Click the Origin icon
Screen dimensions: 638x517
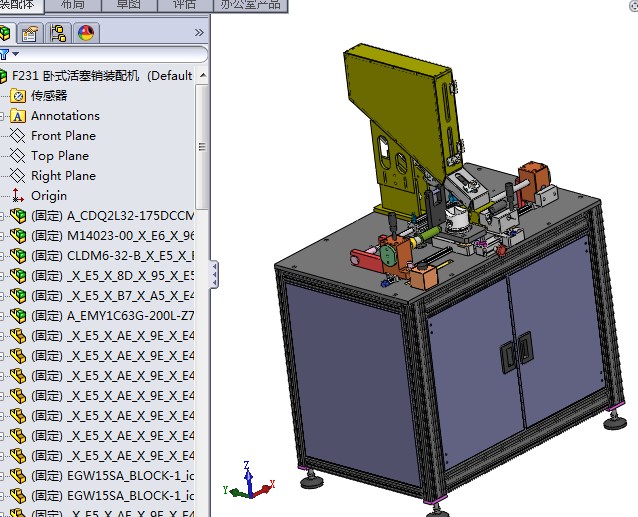17,195
